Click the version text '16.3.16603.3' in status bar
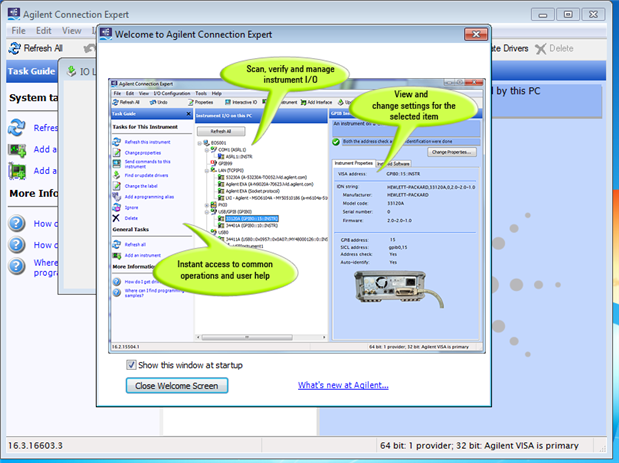Viewport: 619px width, 463px height. coord(35,446)
